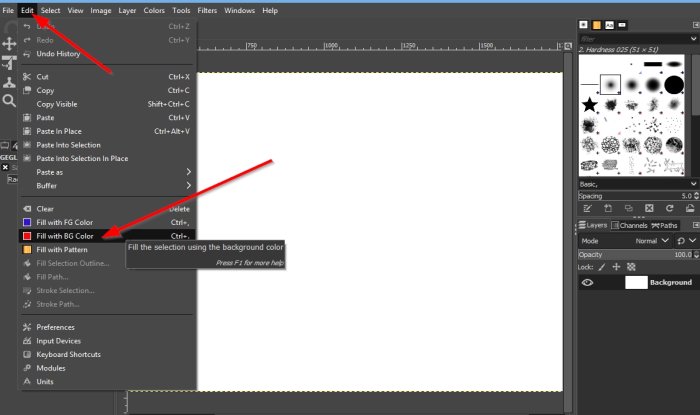Adjust the brush Spacing stepper arrows
Image resolution: width=700 pixels, height=415 pixels.
pyautogui.click(x=696, y=196)
